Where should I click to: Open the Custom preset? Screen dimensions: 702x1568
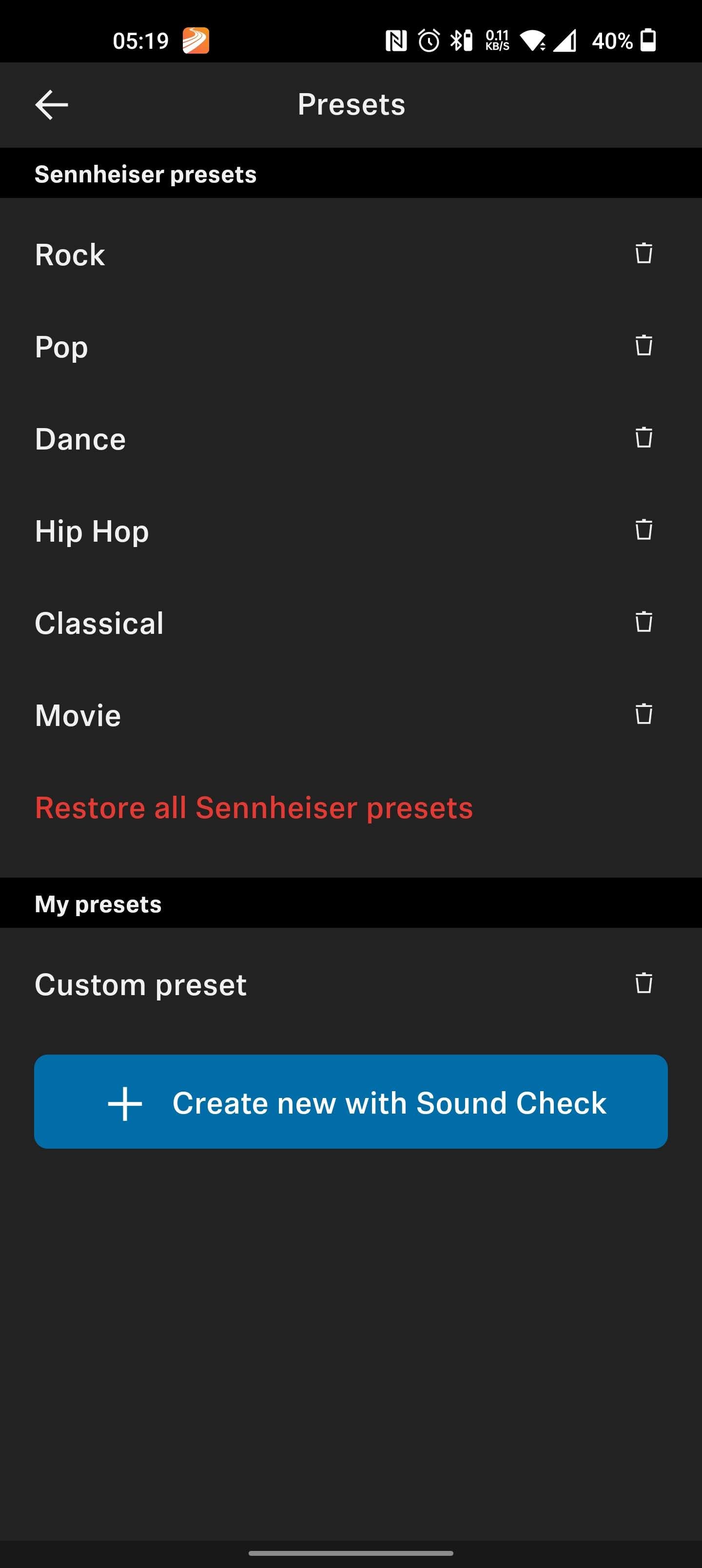point(140,985)
